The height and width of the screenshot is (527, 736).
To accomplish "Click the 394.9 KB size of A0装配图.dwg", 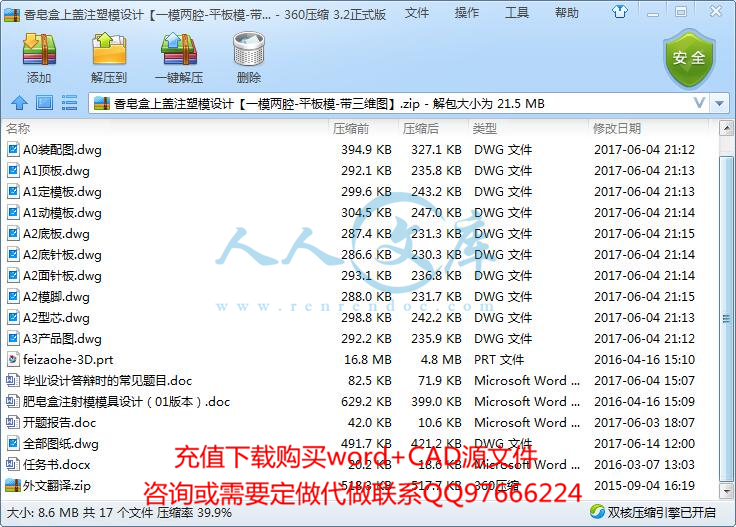I will [x=366, y=150].
